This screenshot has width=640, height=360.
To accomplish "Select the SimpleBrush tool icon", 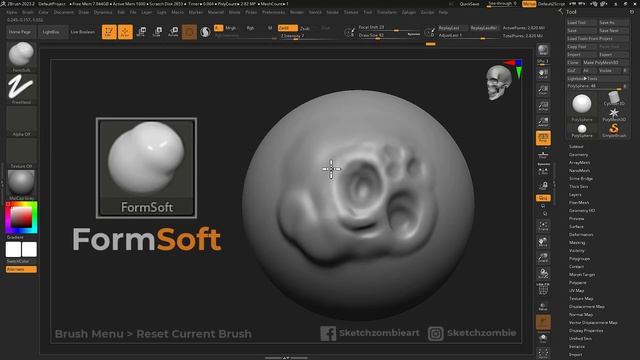I will (x=613, y=130).
